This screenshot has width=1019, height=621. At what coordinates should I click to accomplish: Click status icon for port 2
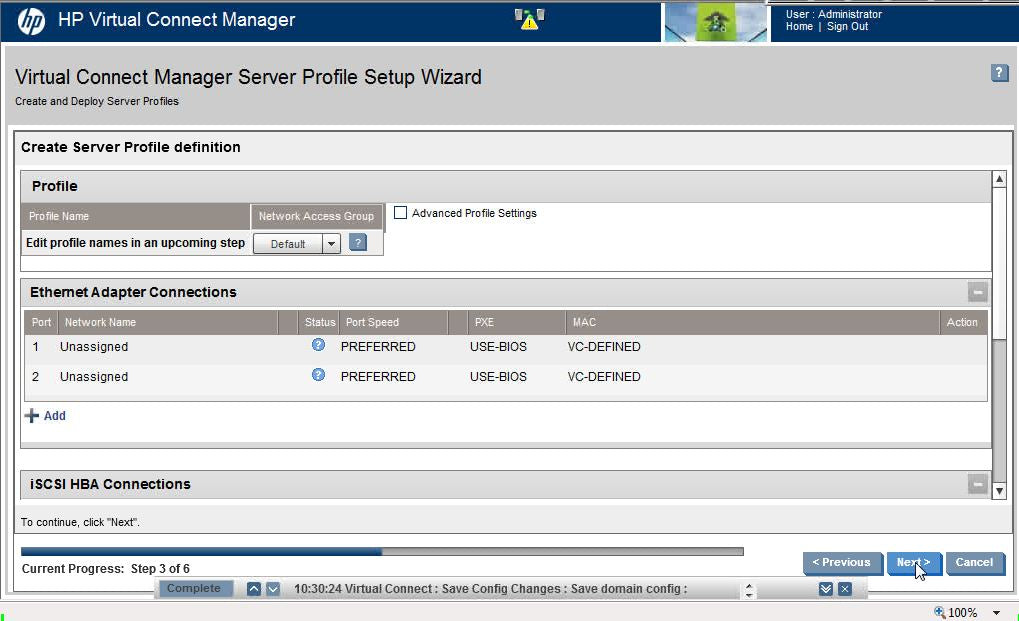318,375
